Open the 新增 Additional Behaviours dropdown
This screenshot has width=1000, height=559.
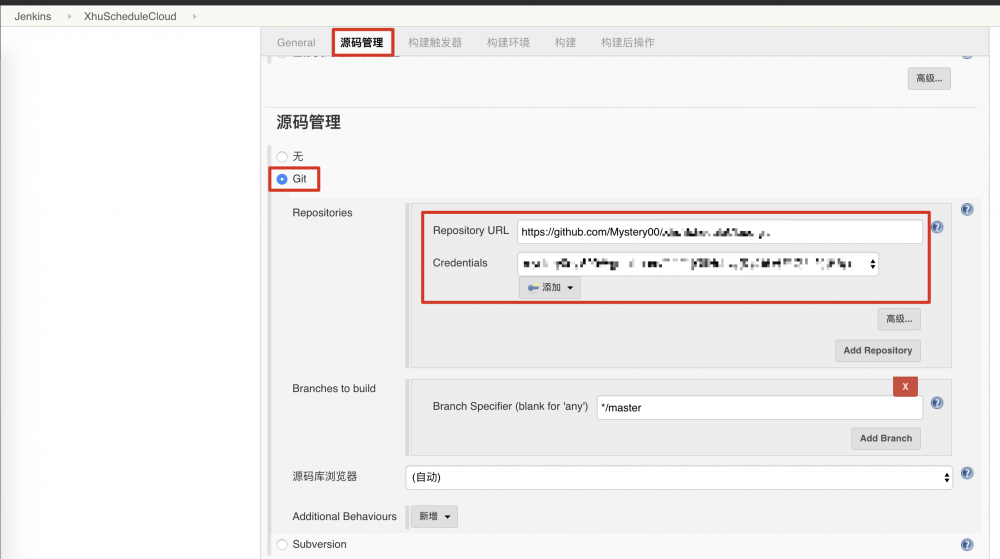tap(434, 516)
